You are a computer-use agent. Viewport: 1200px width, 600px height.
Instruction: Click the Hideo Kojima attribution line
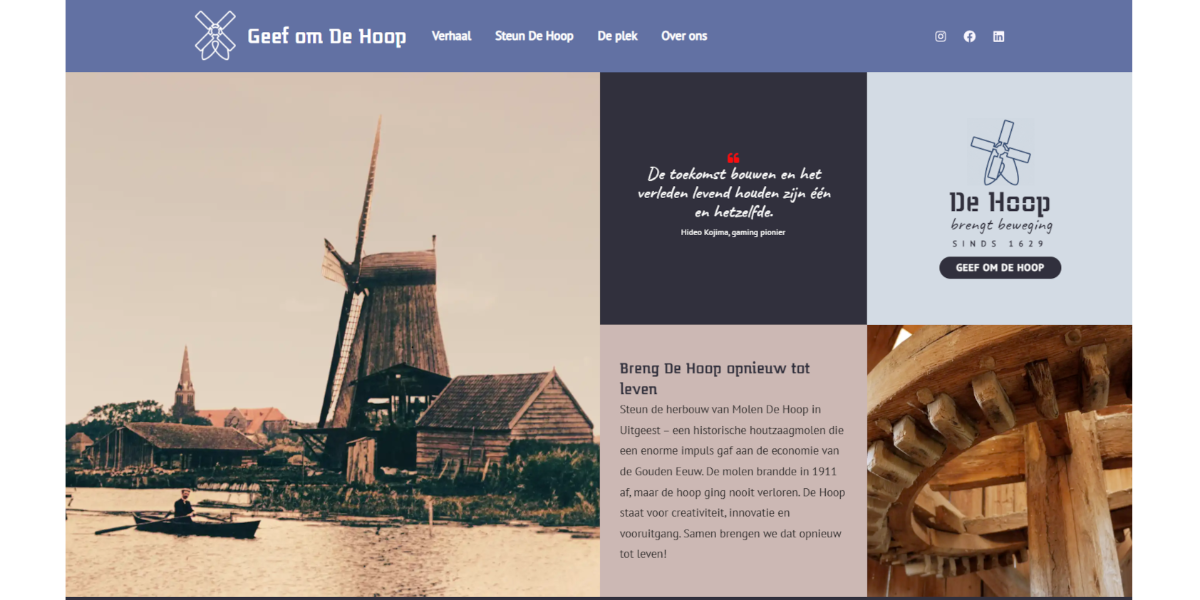[x=733, y=232]
